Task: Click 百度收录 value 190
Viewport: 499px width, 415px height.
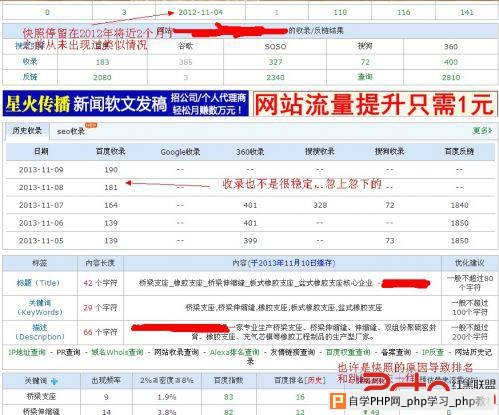Action: 111,170
